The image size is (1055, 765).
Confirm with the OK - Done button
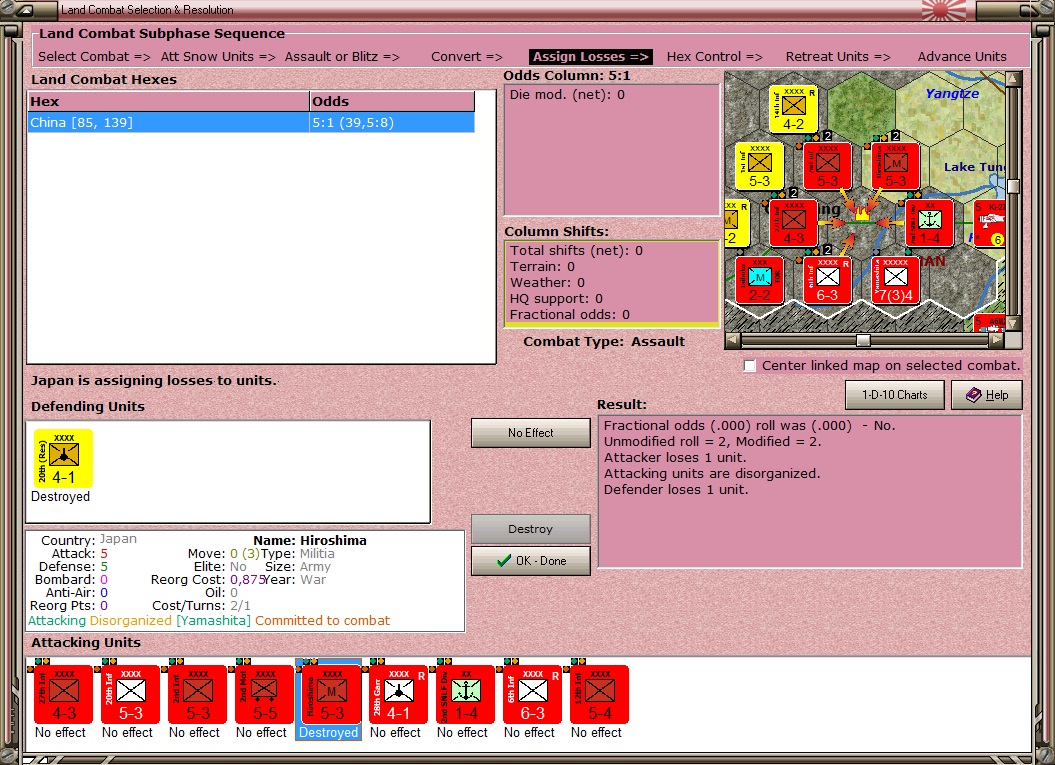click(x=531, y=560)
